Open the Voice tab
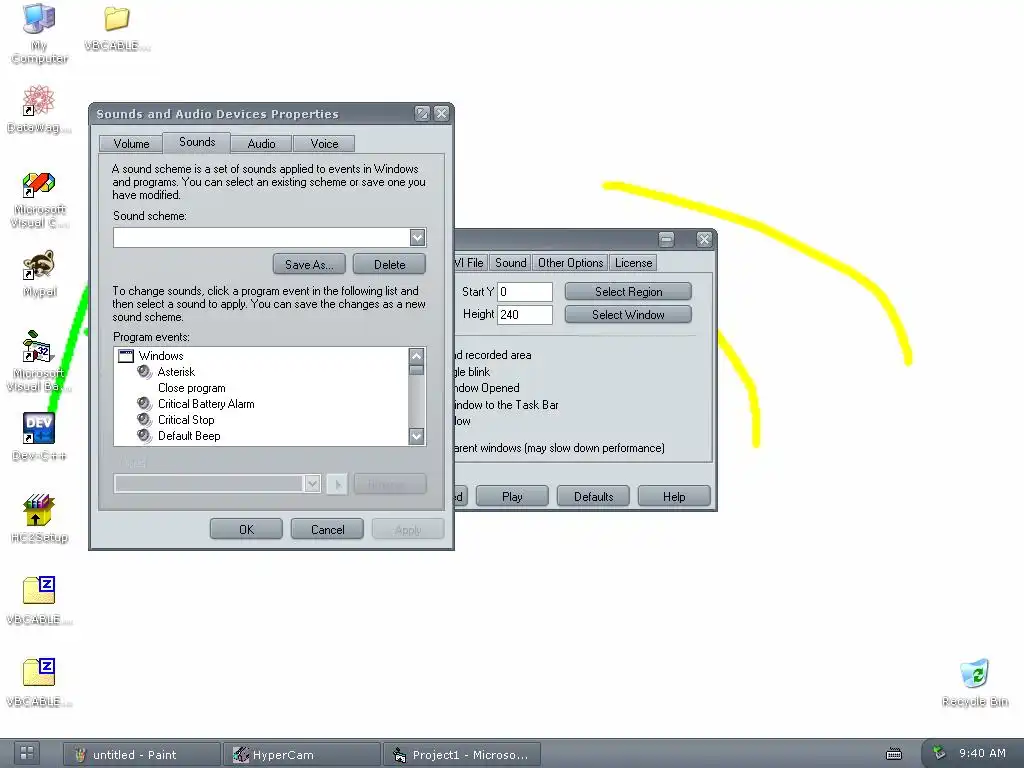Image resolution: width=1024 pixels, height=768 pixels. tap(324, 144)
